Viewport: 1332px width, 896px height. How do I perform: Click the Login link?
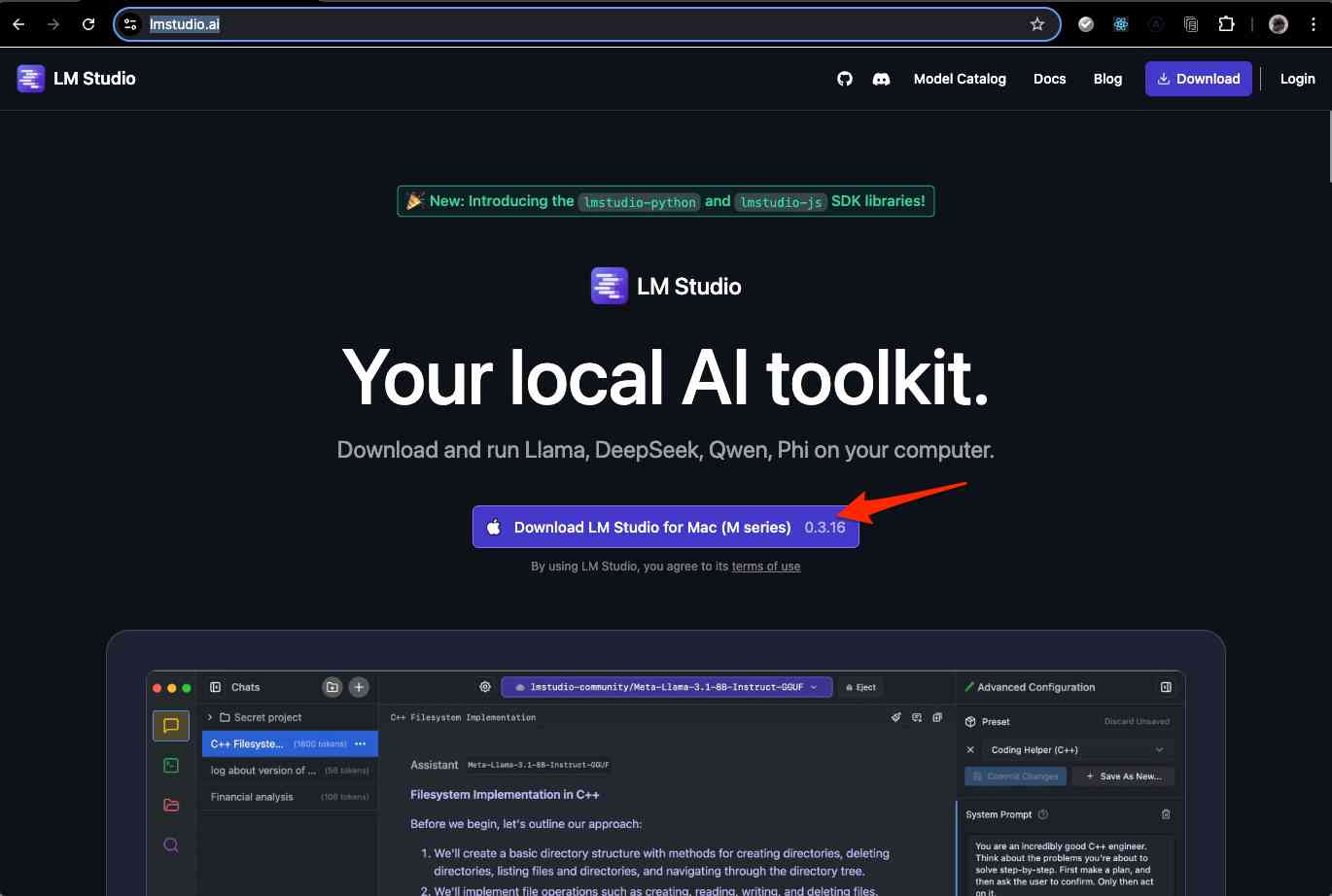(1297, 79)
